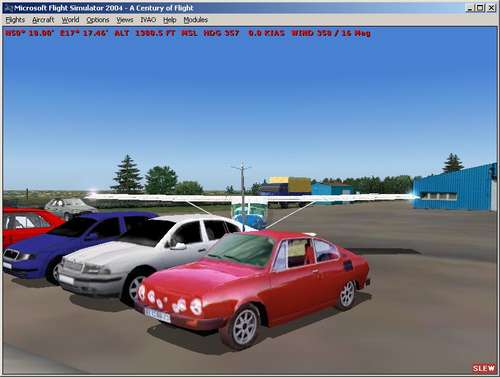Click the Flight Simulator title bar icon
Viewport: 500px width, 377px height.
(x=9, y=8)
